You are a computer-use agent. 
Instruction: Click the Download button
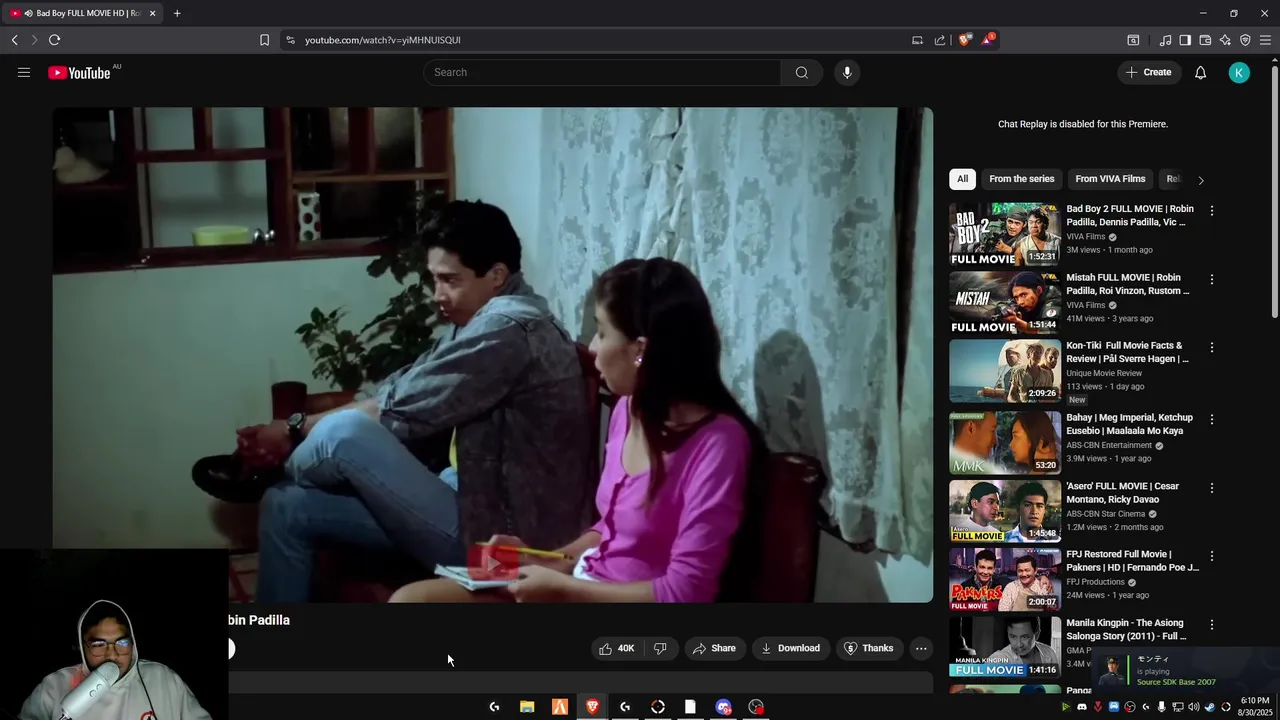[x=790, y=648]
